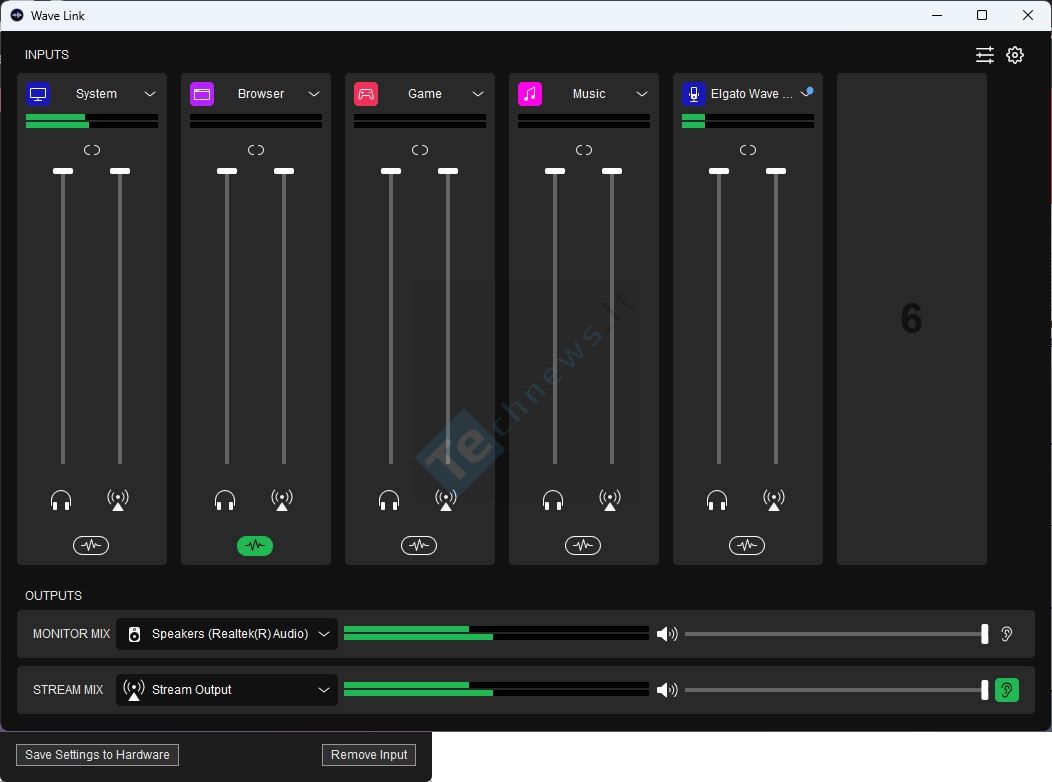Mute Music headphones monitor output
Screen dimensions: 1052x782
pyautogui.click(x=553, y=500)
